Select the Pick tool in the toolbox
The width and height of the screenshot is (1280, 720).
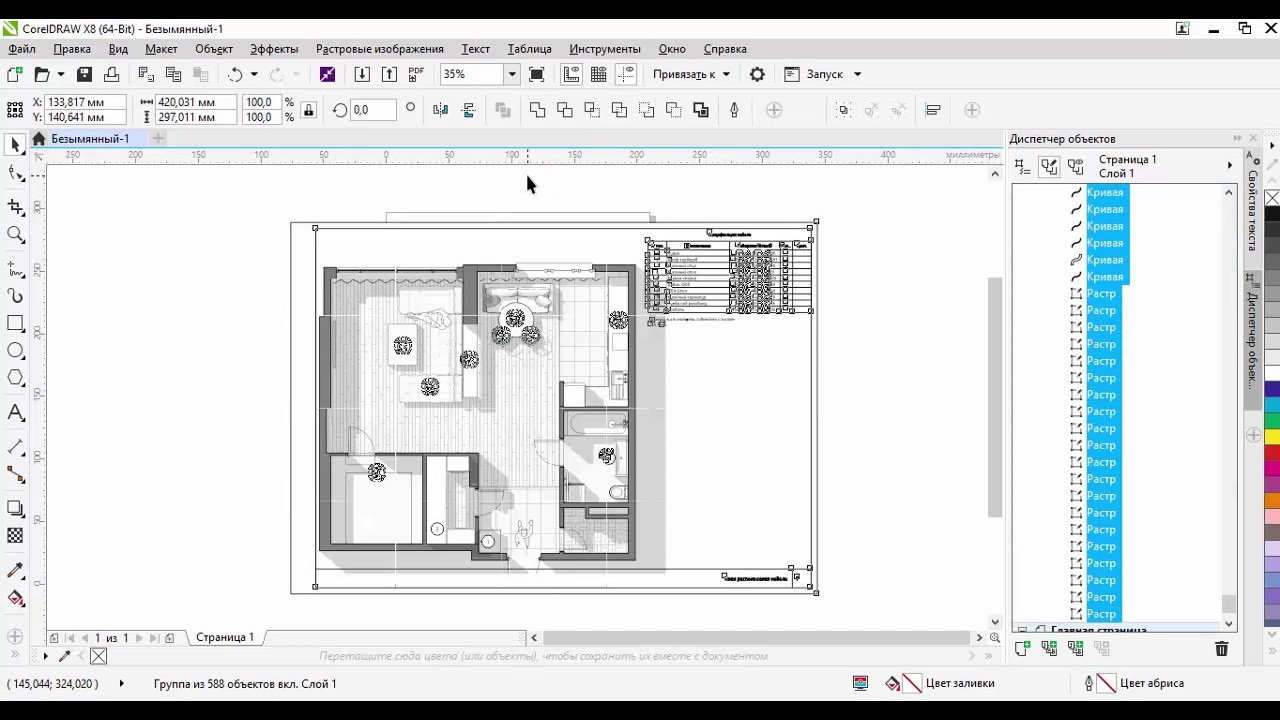pos(15,145)
